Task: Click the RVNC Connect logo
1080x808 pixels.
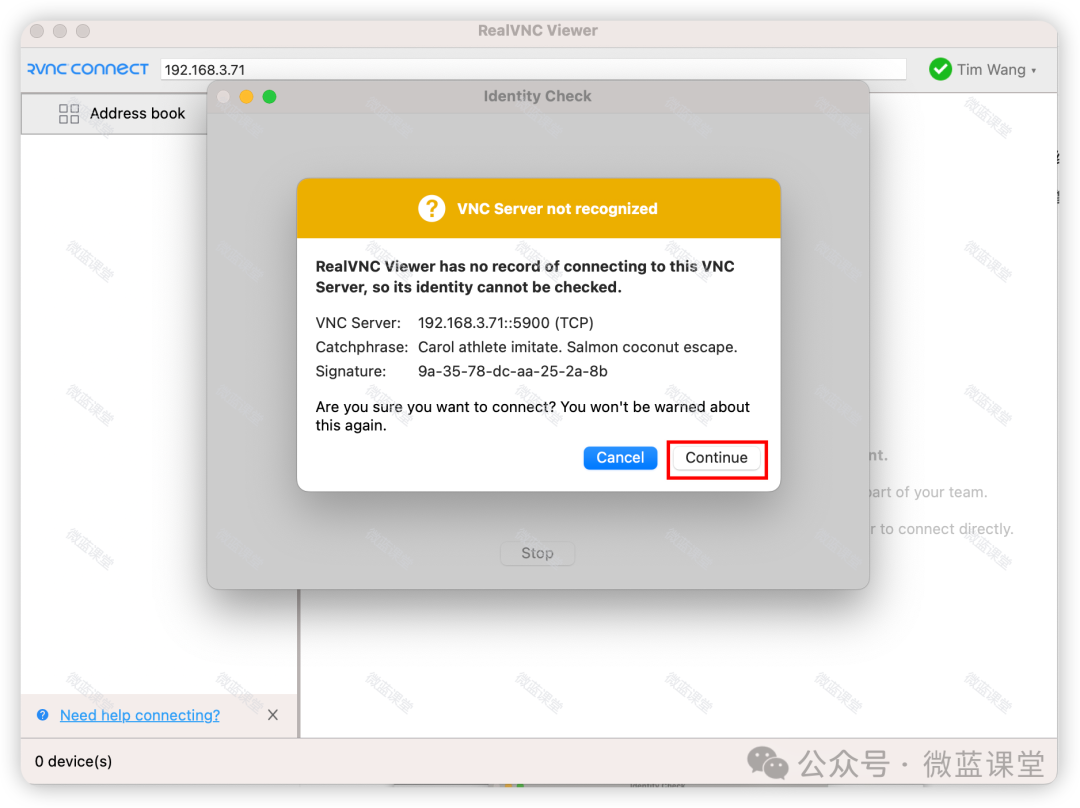Action: (x=87, y=69)
